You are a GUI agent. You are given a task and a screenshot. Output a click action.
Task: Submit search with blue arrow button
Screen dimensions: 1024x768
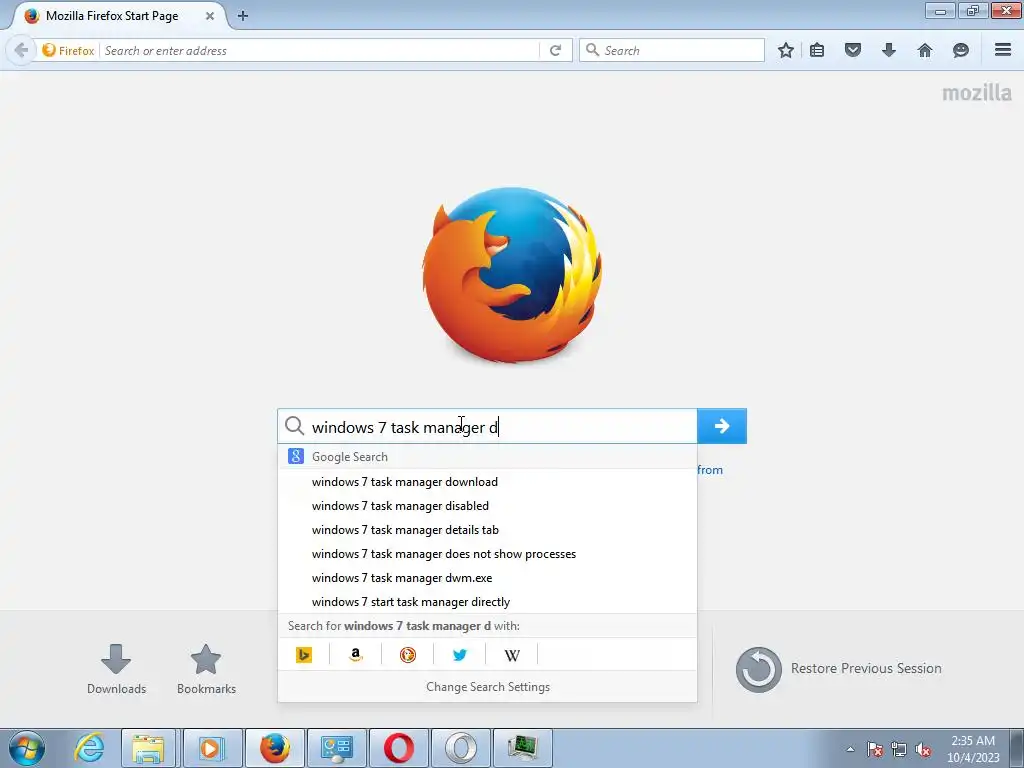[722, 426]
